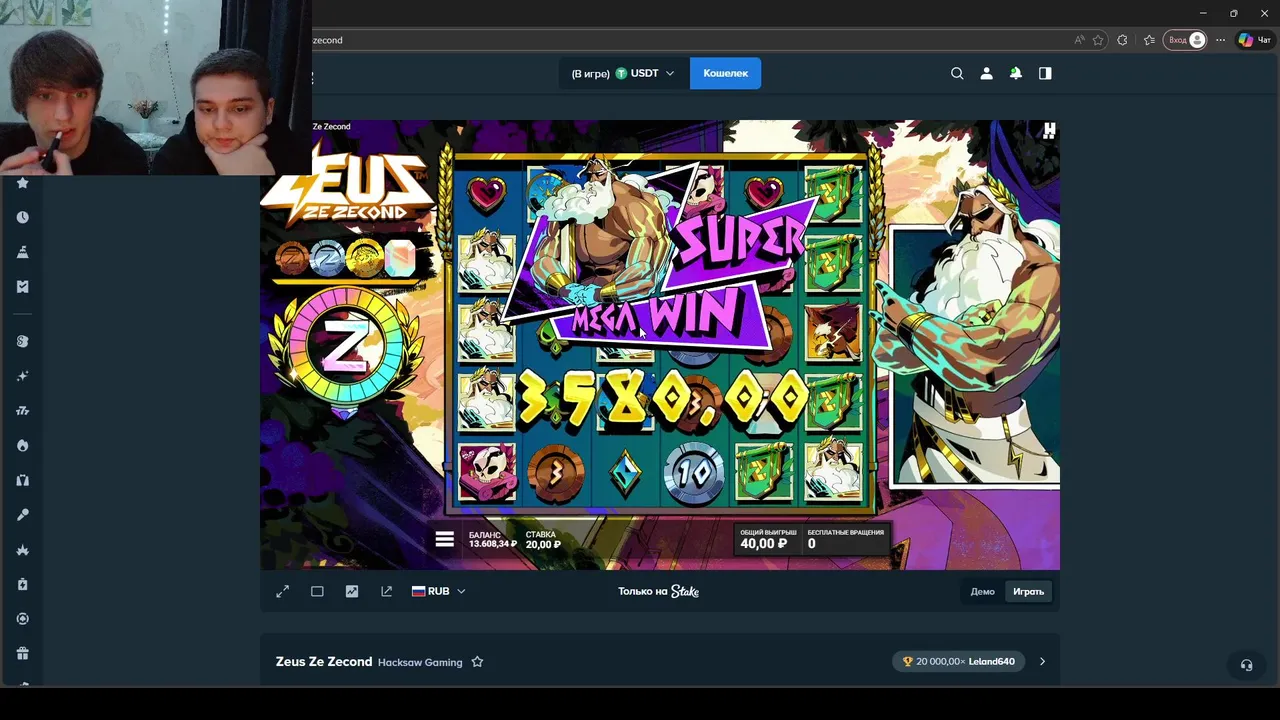1280x720 pixels.
Task: Toggle theatre mode rectangle icon
Action: [317, 591]
